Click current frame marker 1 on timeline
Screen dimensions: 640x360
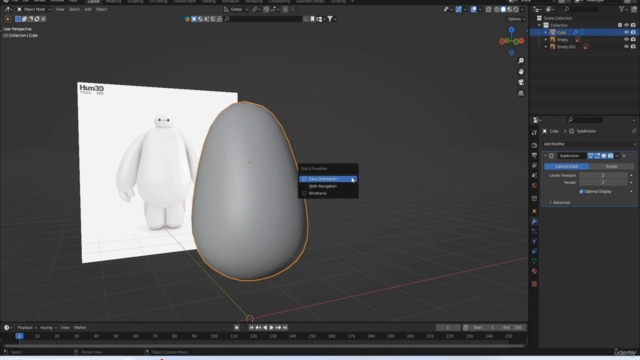[x=19, y=336]
